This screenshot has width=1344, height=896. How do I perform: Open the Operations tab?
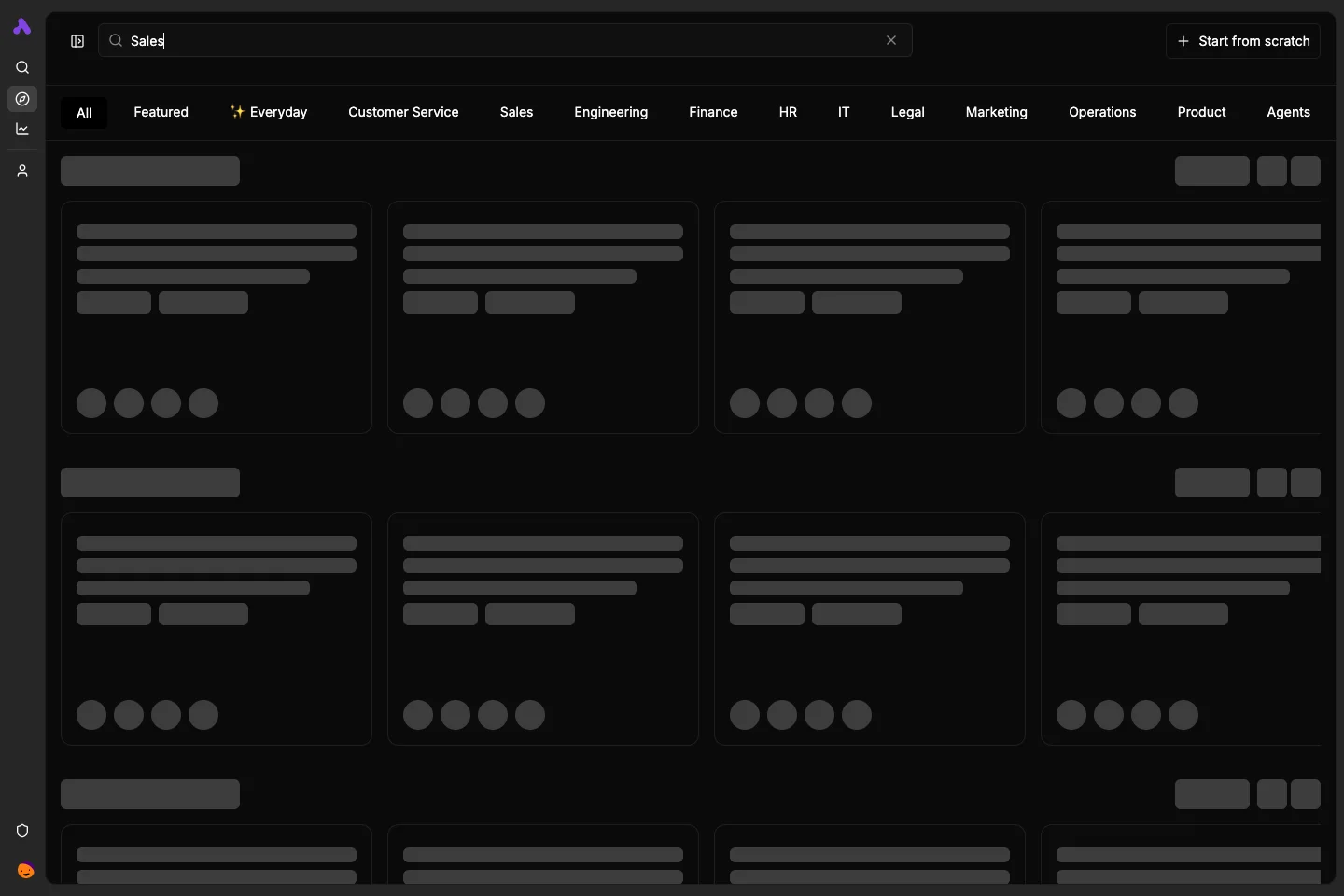coord(1102,112)
